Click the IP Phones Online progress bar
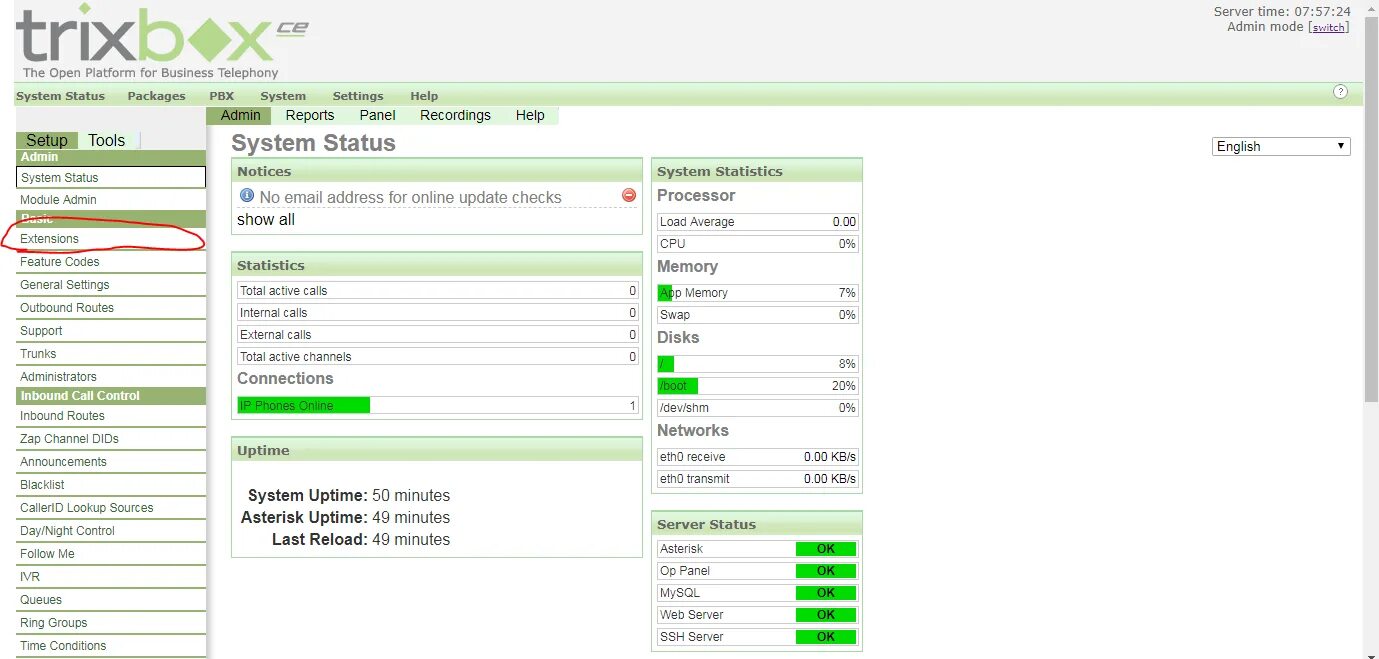This screenshot has width=1379, height=659. click(438, 405)
